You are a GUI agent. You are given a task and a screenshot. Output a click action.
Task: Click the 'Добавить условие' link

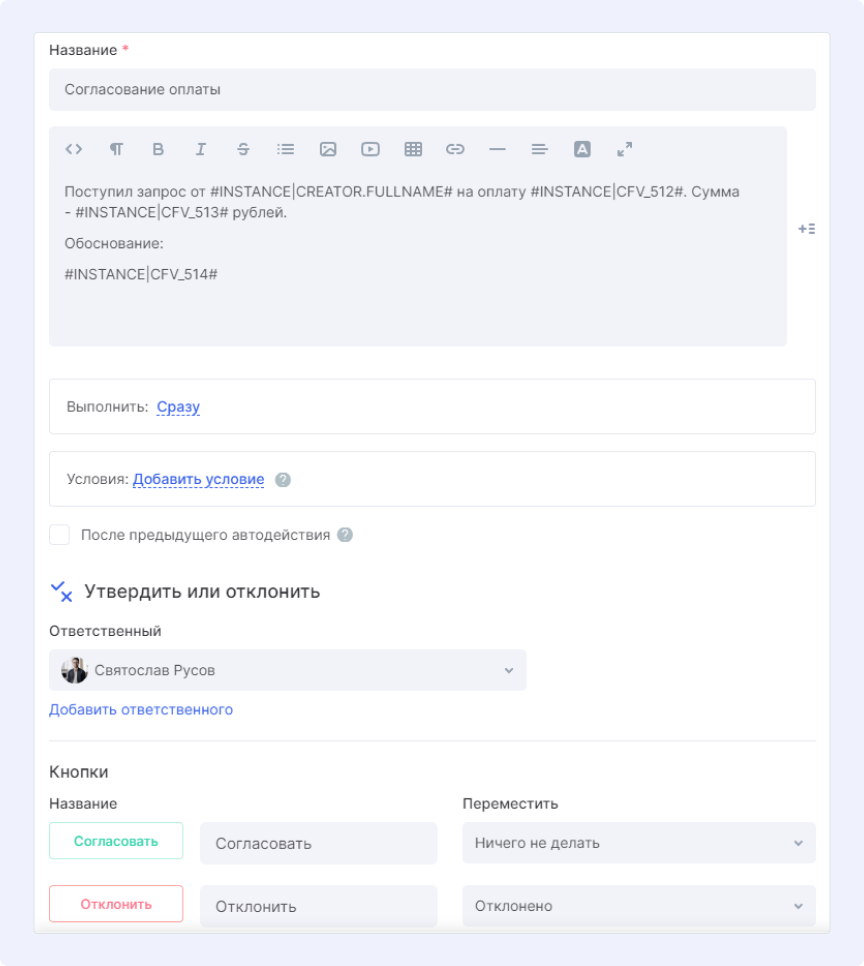pyautogui.click(x=198, y=479)
